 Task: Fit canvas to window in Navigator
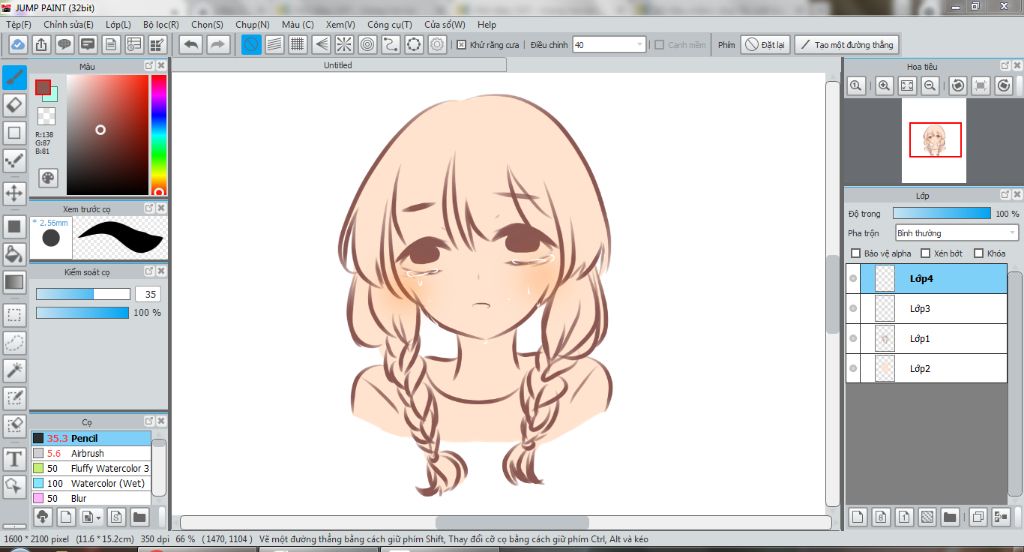[907, 86]
